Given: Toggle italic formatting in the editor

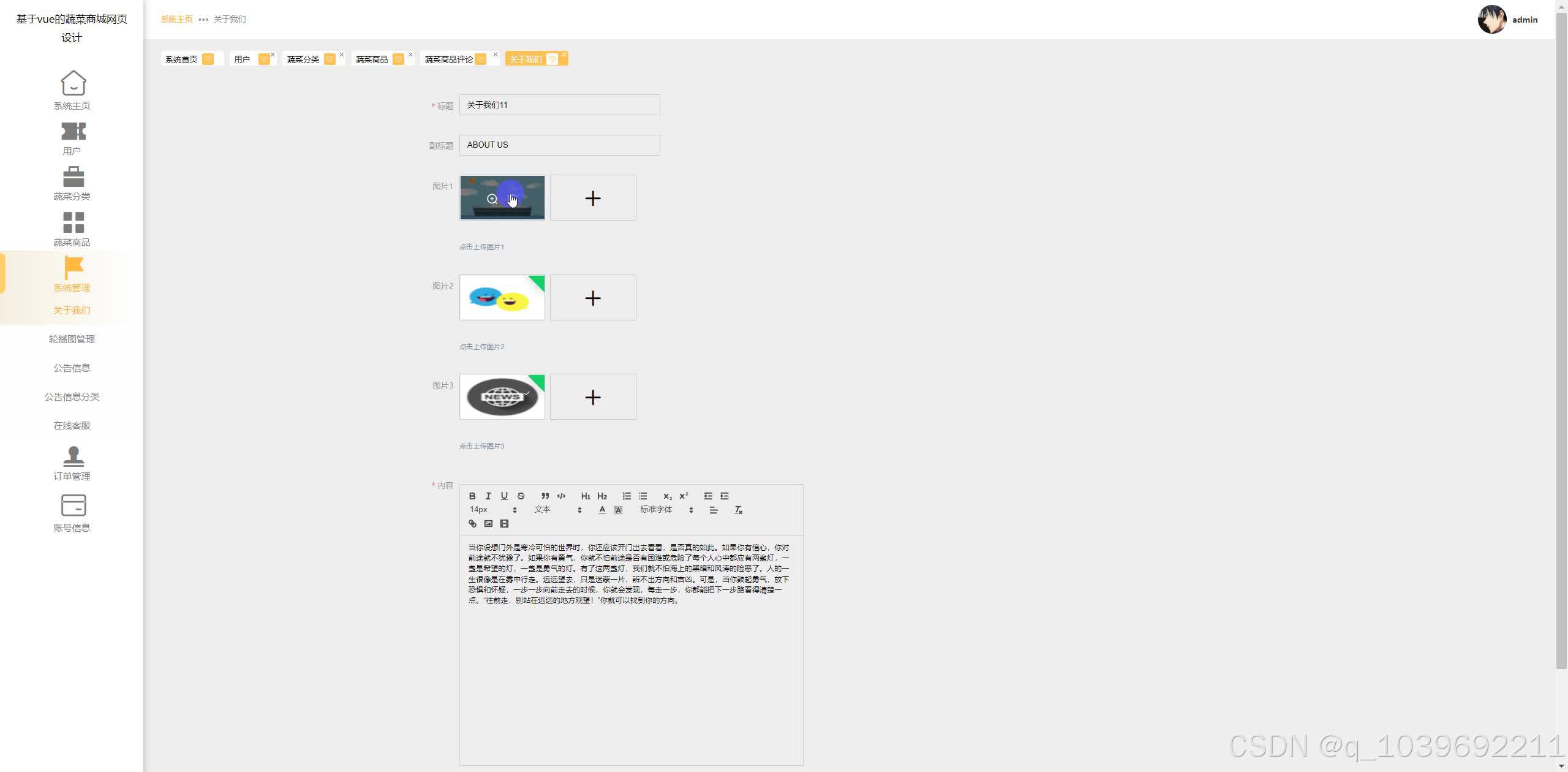Looking at the screenshot, I should 488,496.
